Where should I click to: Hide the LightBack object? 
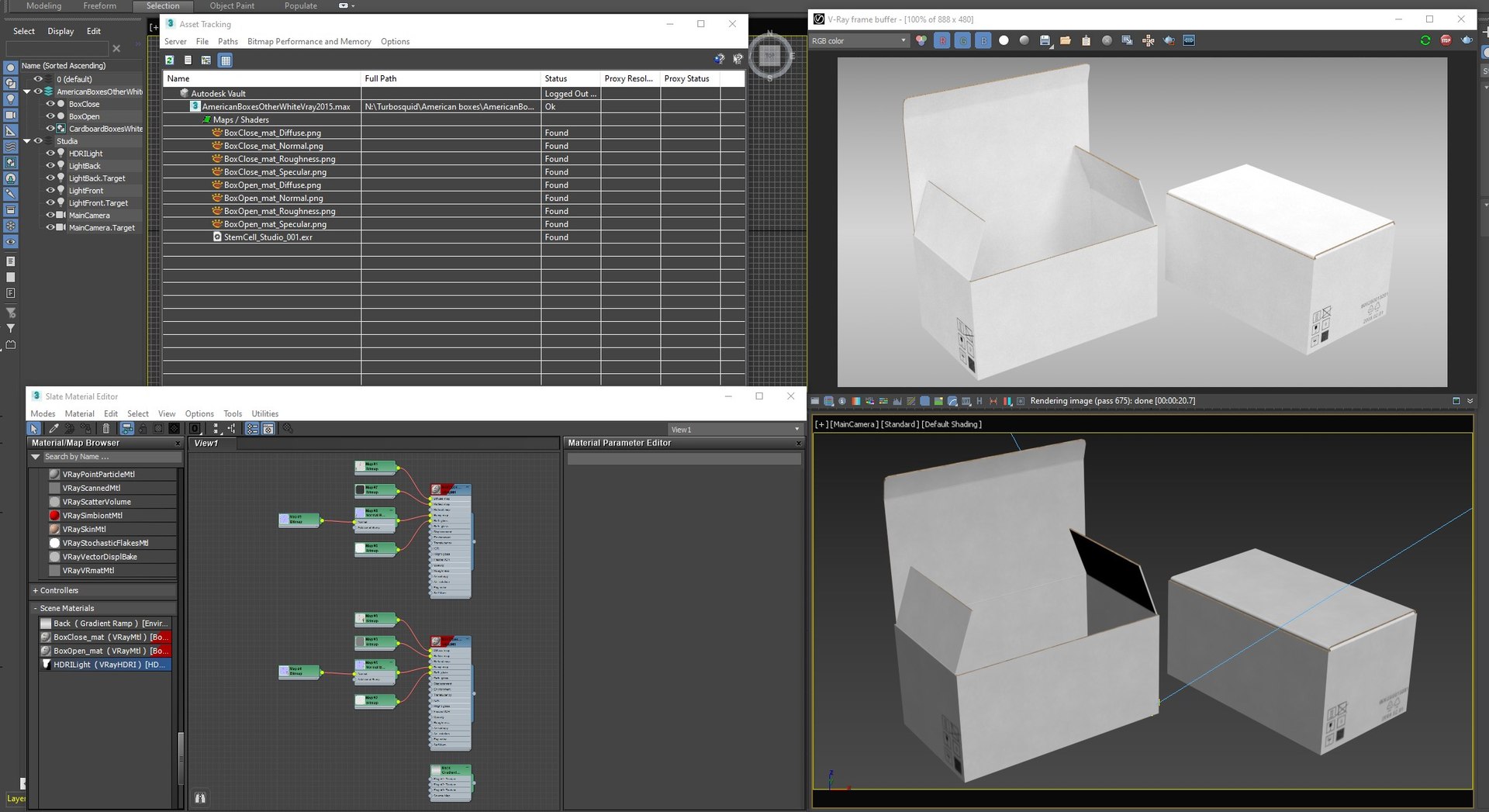click(x=50, y=166)
